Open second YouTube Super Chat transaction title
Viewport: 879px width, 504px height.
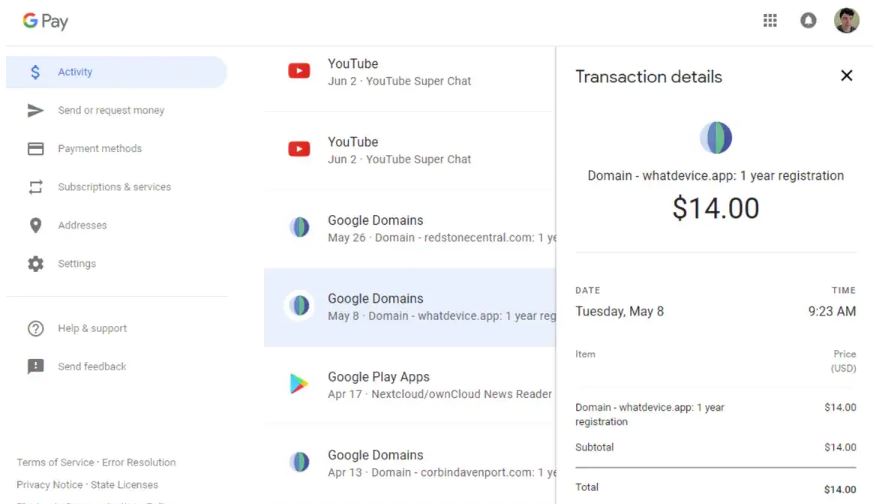353,142
